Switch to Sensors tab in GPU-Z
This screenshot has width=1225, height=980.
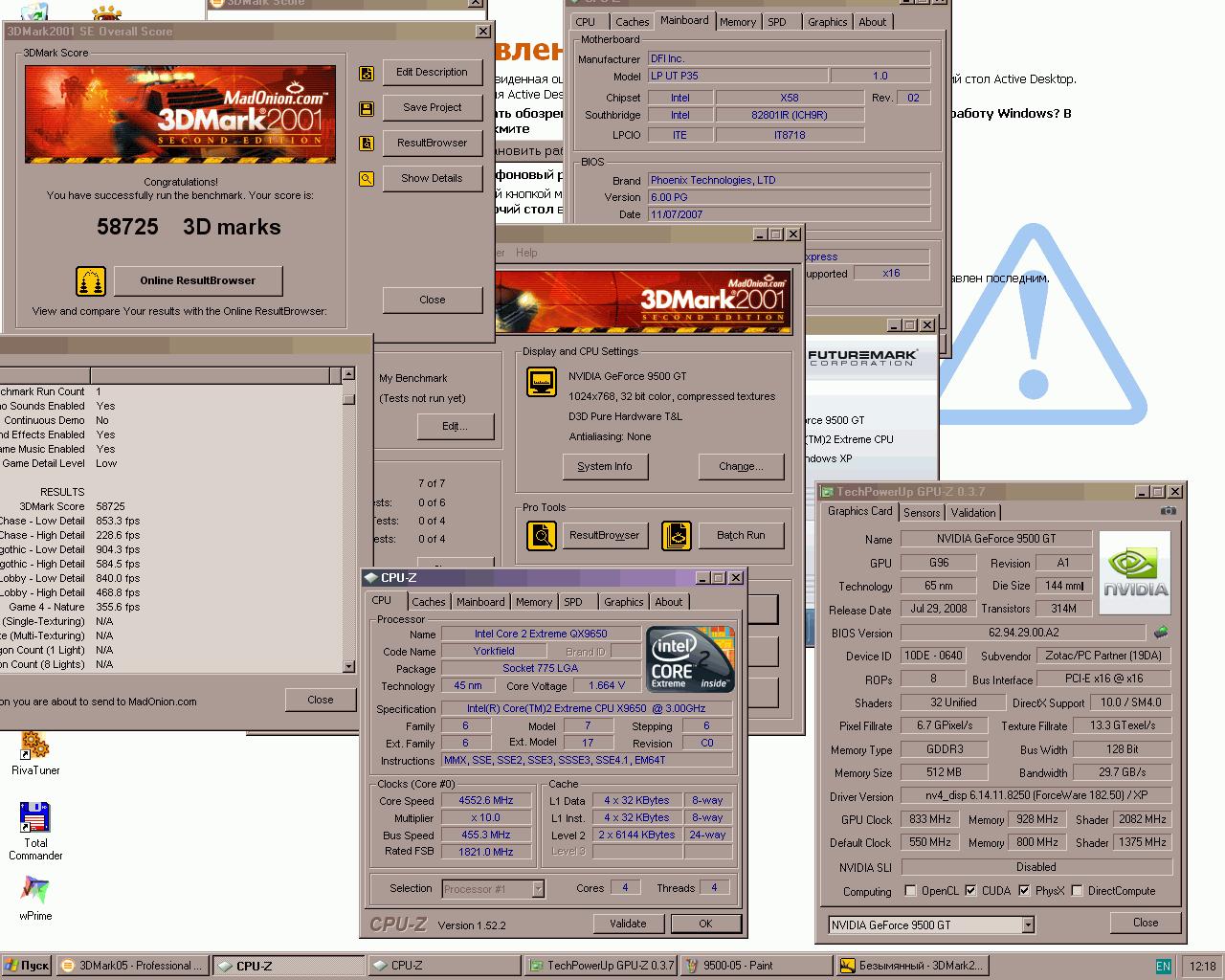pyautogui.click(x=922, y=513)
